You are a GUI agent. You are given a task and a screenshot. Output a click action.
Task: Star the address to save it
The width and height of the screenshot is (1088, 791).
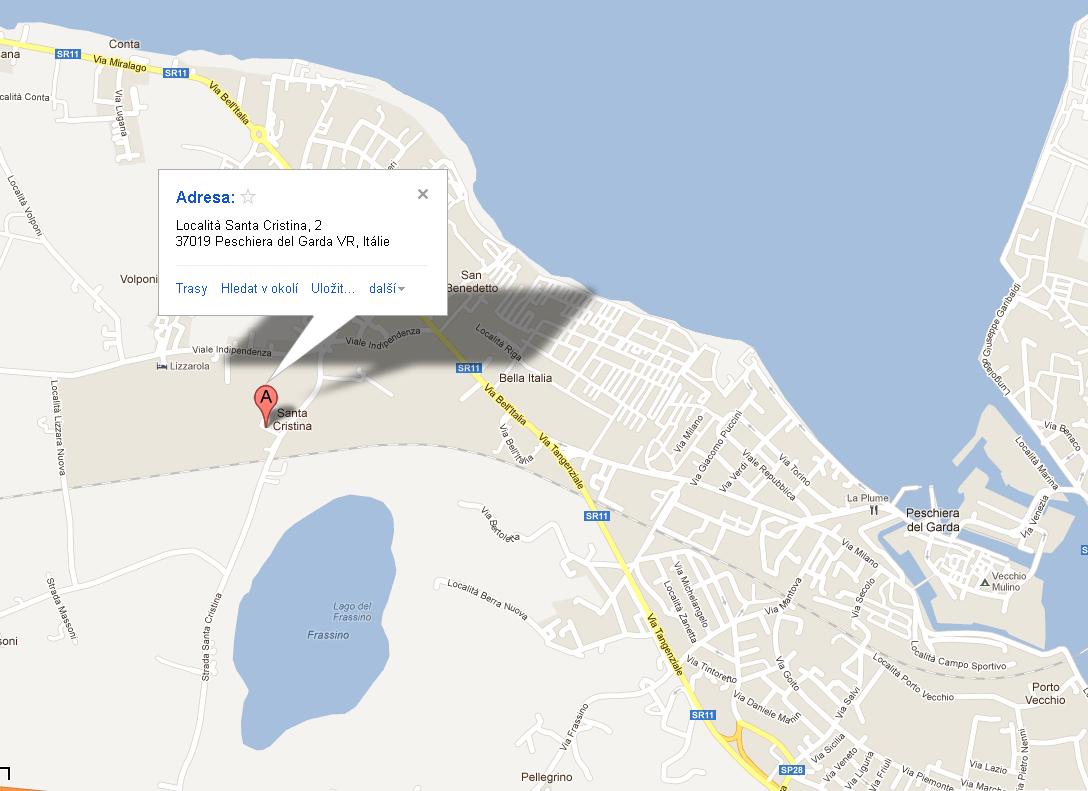click(248, 197)
